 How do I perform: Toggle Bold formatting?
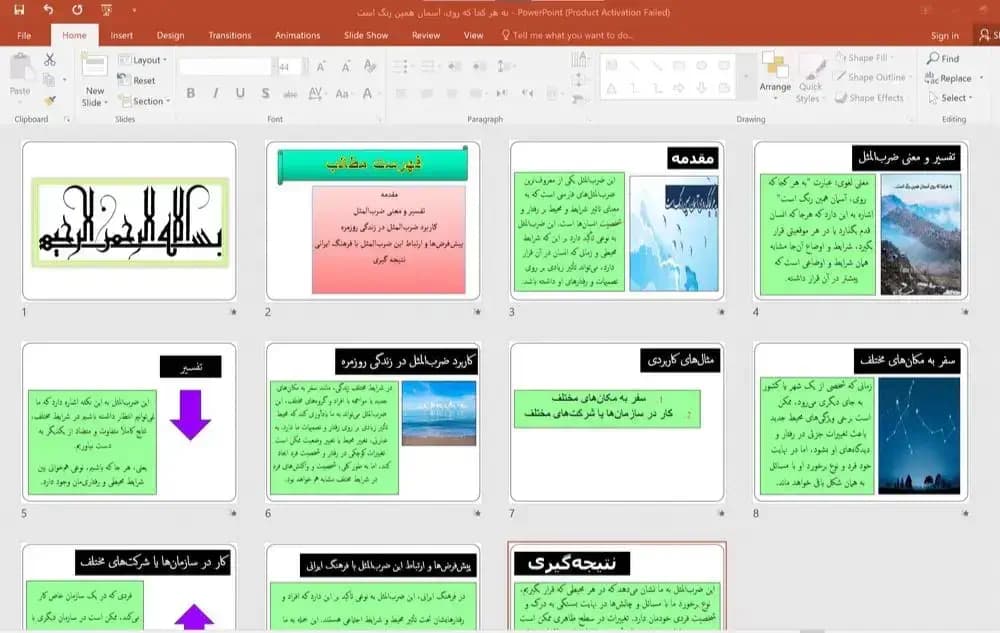click(191, 93)
